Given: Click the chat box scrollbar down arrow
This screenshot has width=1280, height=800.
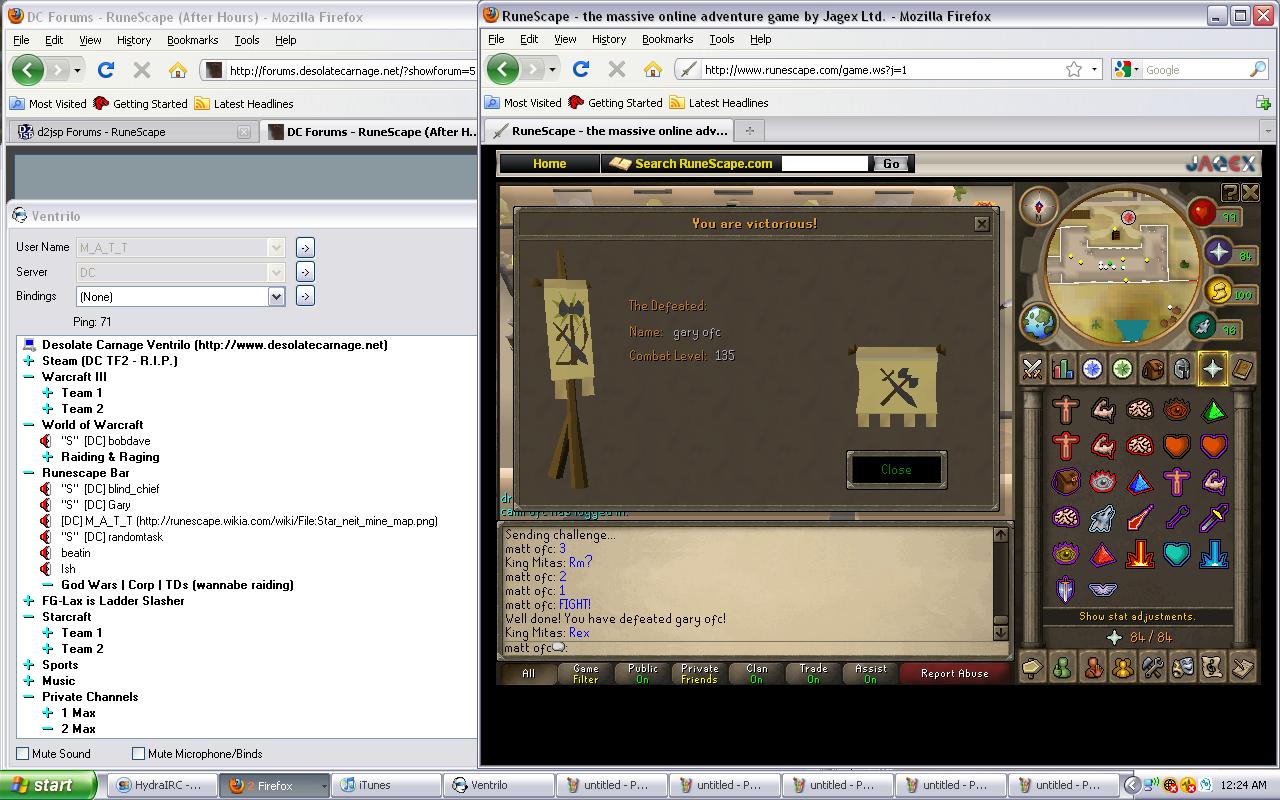Looking at the screenshot, I should 1000,633.
